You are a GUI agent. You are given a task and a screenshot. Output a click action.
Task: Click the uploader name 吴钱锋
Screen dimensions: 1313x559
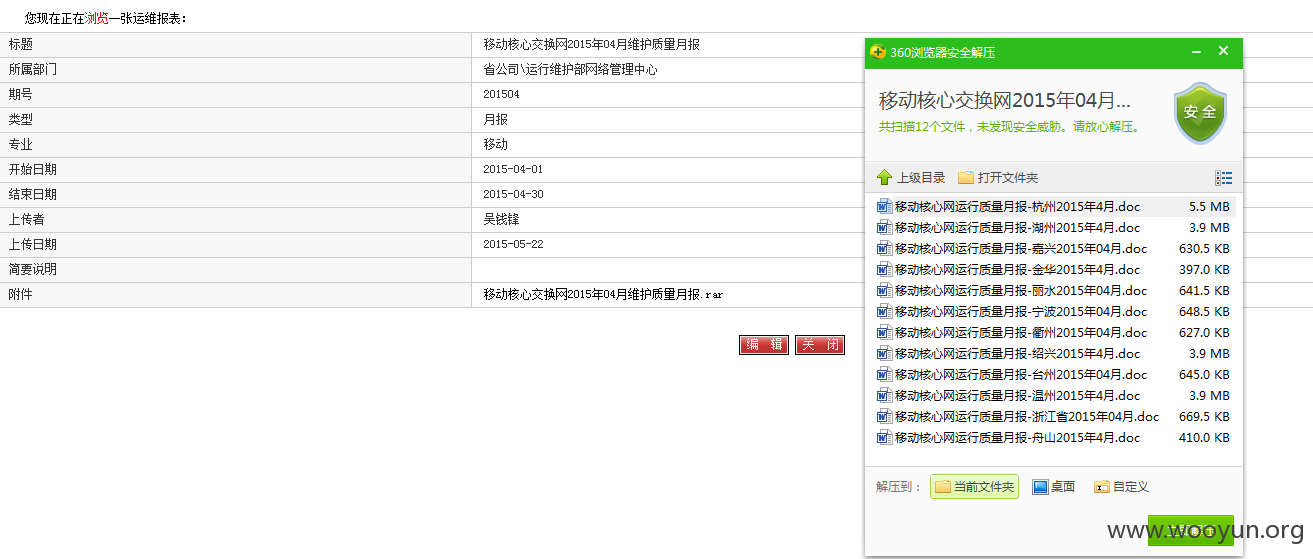coord(501,220)
